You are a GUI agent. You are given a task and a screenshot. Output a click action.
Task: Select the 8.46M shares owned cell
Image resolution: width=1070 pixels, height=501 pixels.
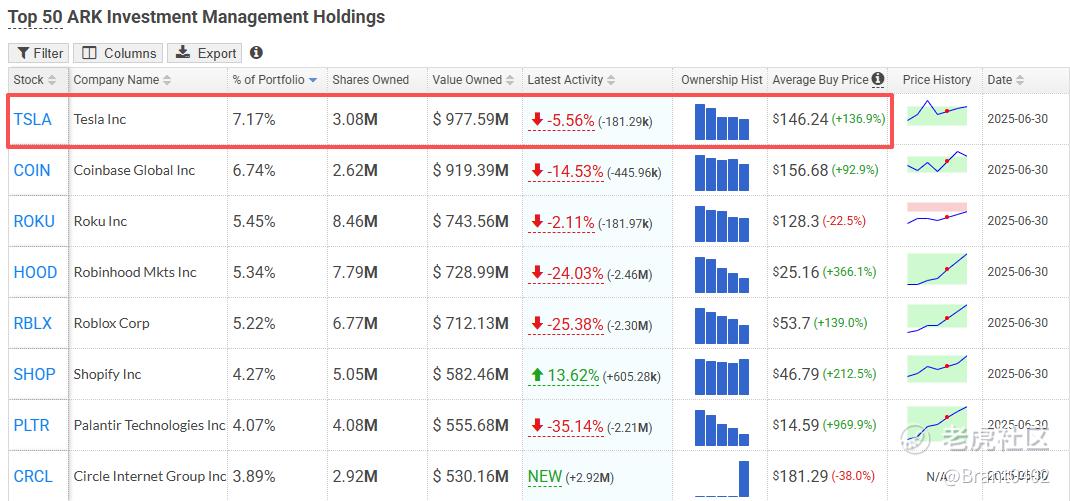tap(355, 221)
